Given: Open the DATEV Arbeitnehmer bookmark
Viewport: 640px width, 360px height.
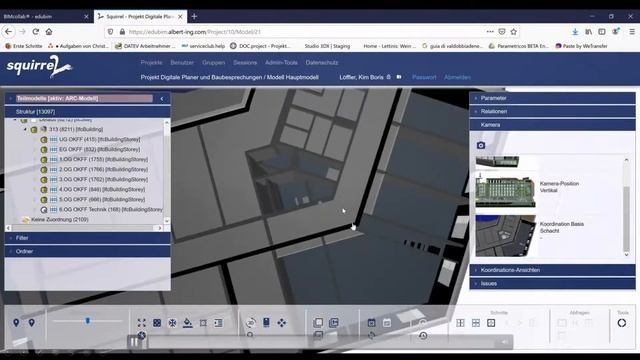Looking at the screenshot, I should coord(145,46).
